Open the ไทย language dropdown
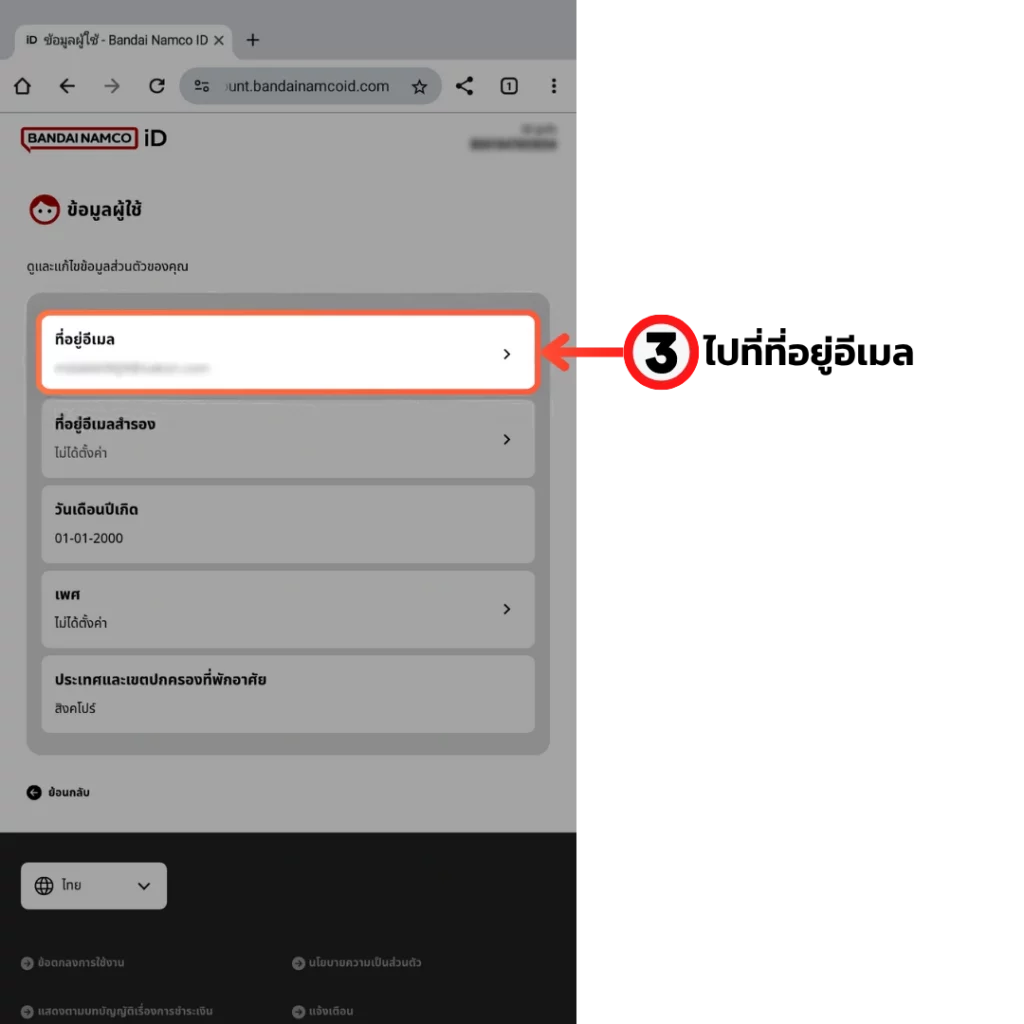The height and width of the screenshot is (1024, 1024). tap(94, 886)
